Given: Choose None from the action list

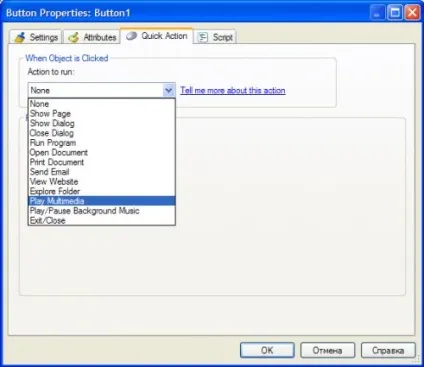Looking at the screenshot, I should pyautogui.click(x=102, y=104).
